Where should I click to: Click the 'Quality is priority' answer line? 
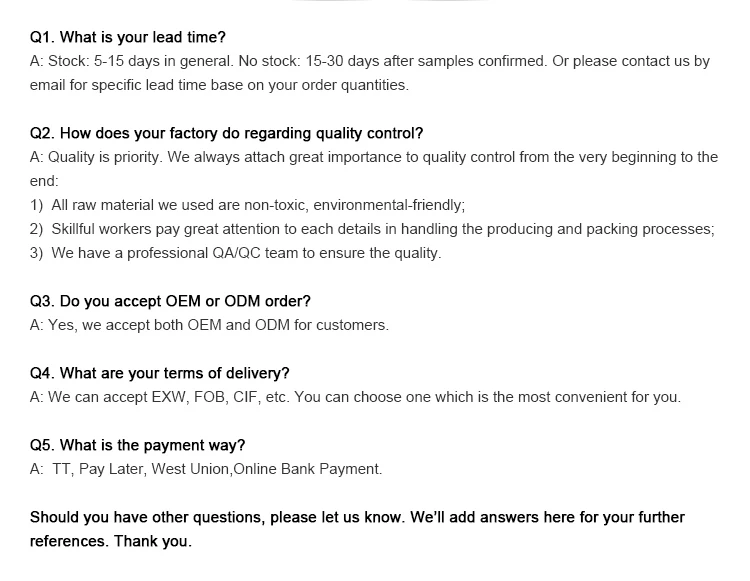(374, 157)
